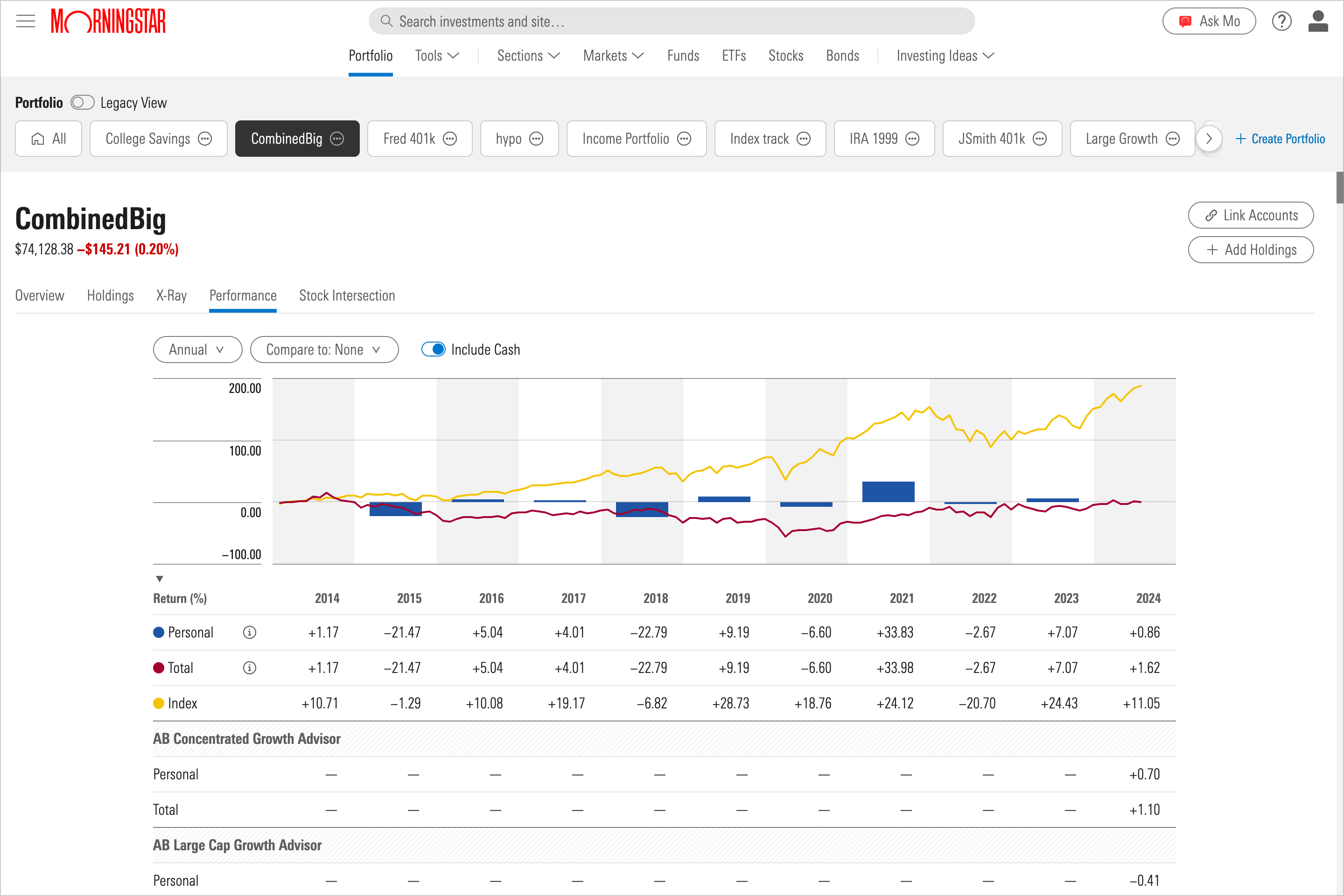Switch to Stock Intersection tab
This screenshot has height=896, width=1344.
[x=347, y=295]
